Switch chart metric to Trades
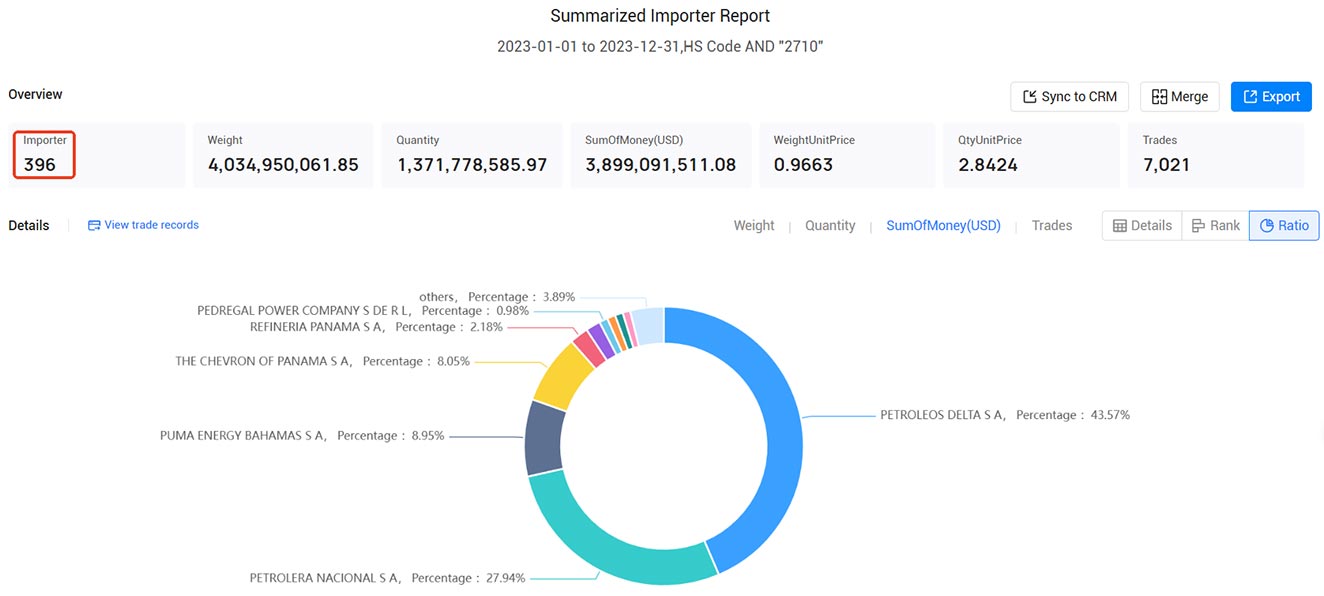 (x=1052, y=226)
